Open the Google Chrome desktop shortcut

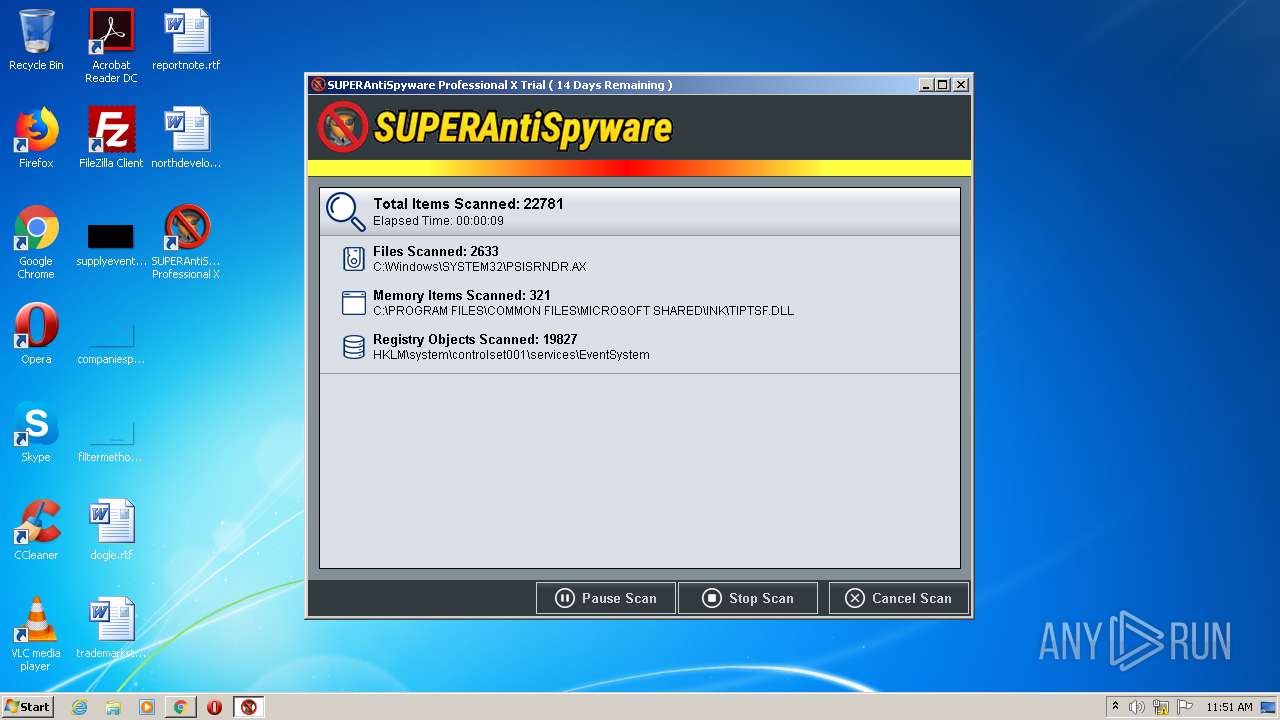click(x=36, y=242)
